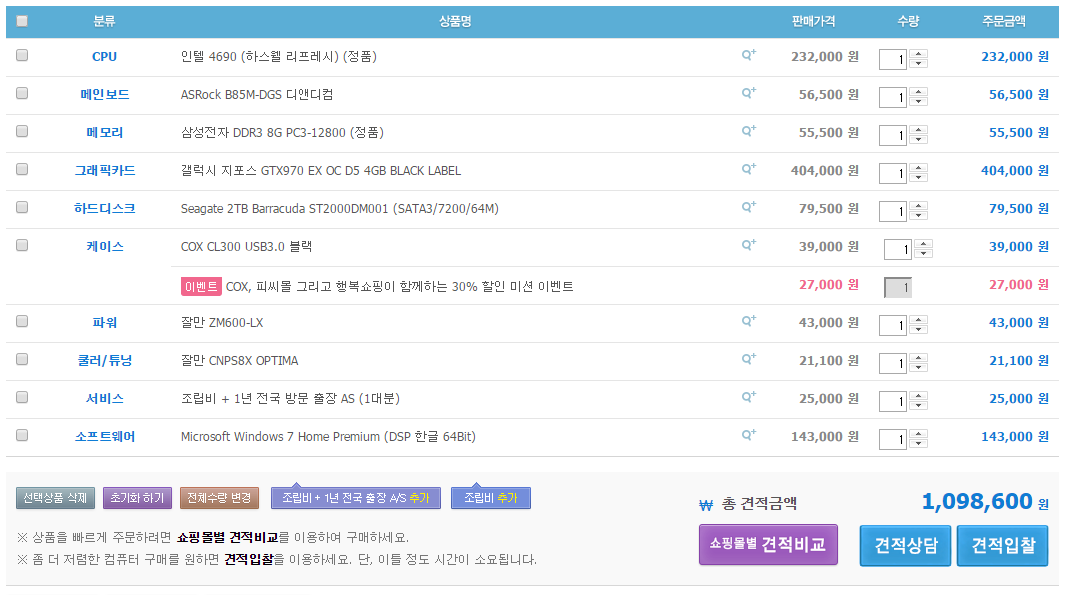Check the 메모리 row checkbox
This screenshot has height=595, width=1068.
coord(22,131)
